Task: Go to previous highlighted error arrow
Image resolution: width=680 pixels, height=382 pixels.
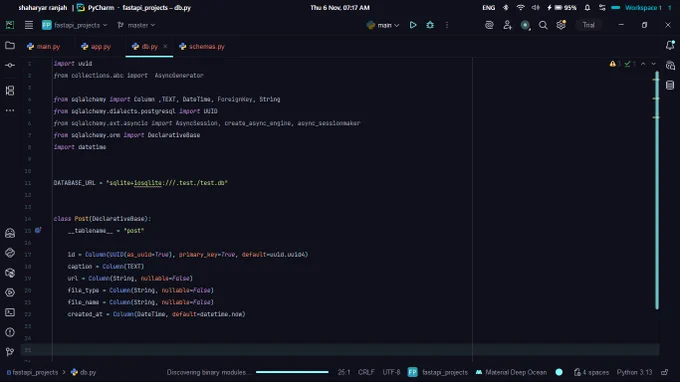Action: point(643,64)
